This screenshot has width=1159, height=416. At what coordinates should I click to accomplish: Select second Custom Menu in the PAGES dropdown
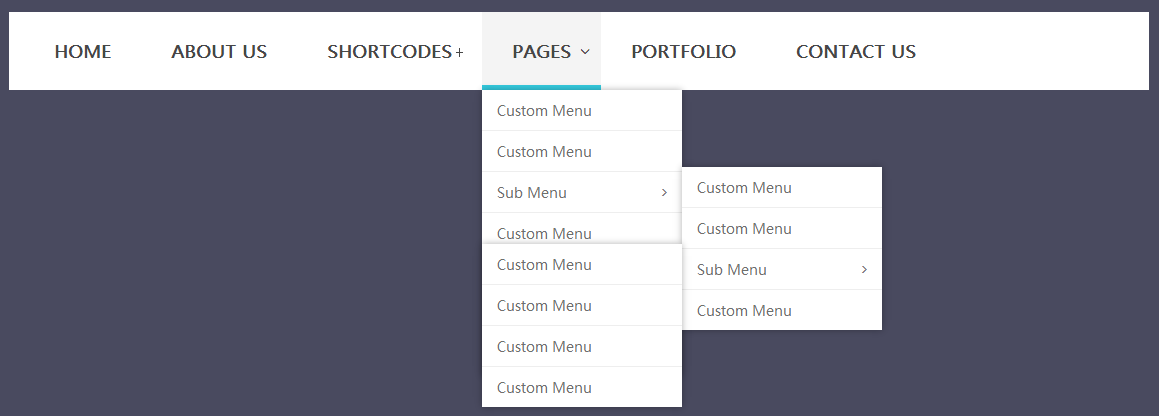coord(544,152)
